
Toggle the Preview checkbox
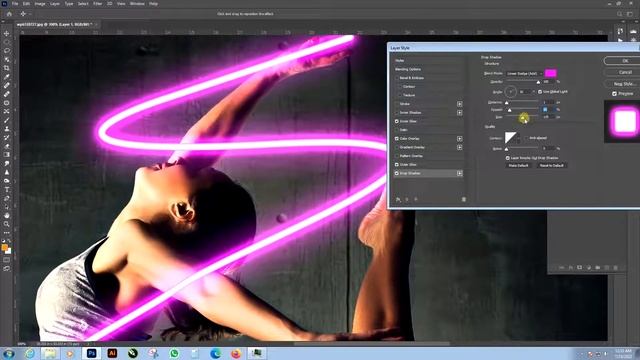(614, 94)
